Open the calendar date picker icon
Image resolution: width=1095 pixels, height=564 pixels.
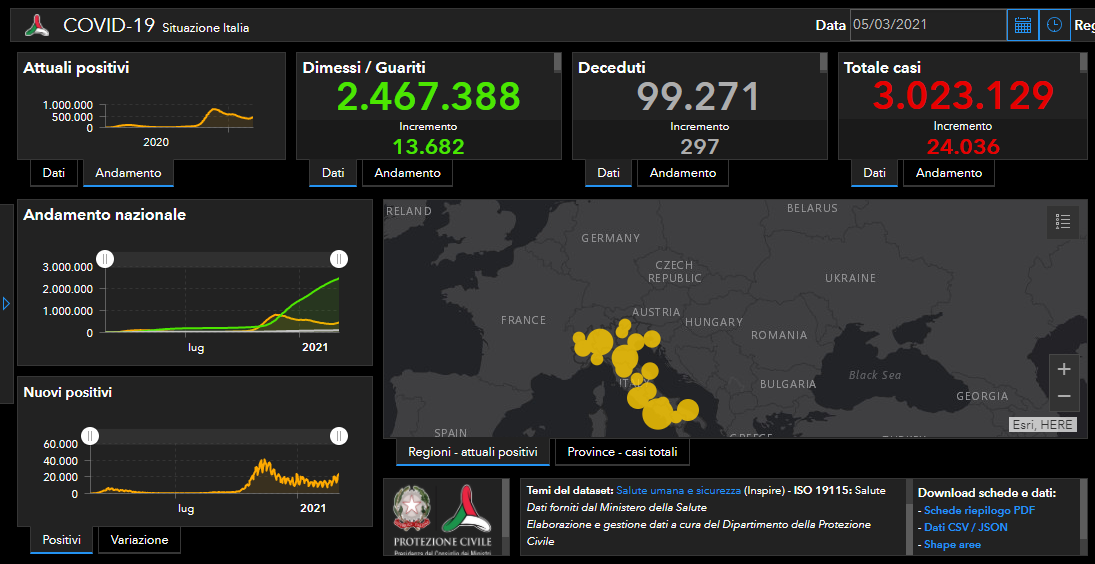click(x=1022, y=26)
